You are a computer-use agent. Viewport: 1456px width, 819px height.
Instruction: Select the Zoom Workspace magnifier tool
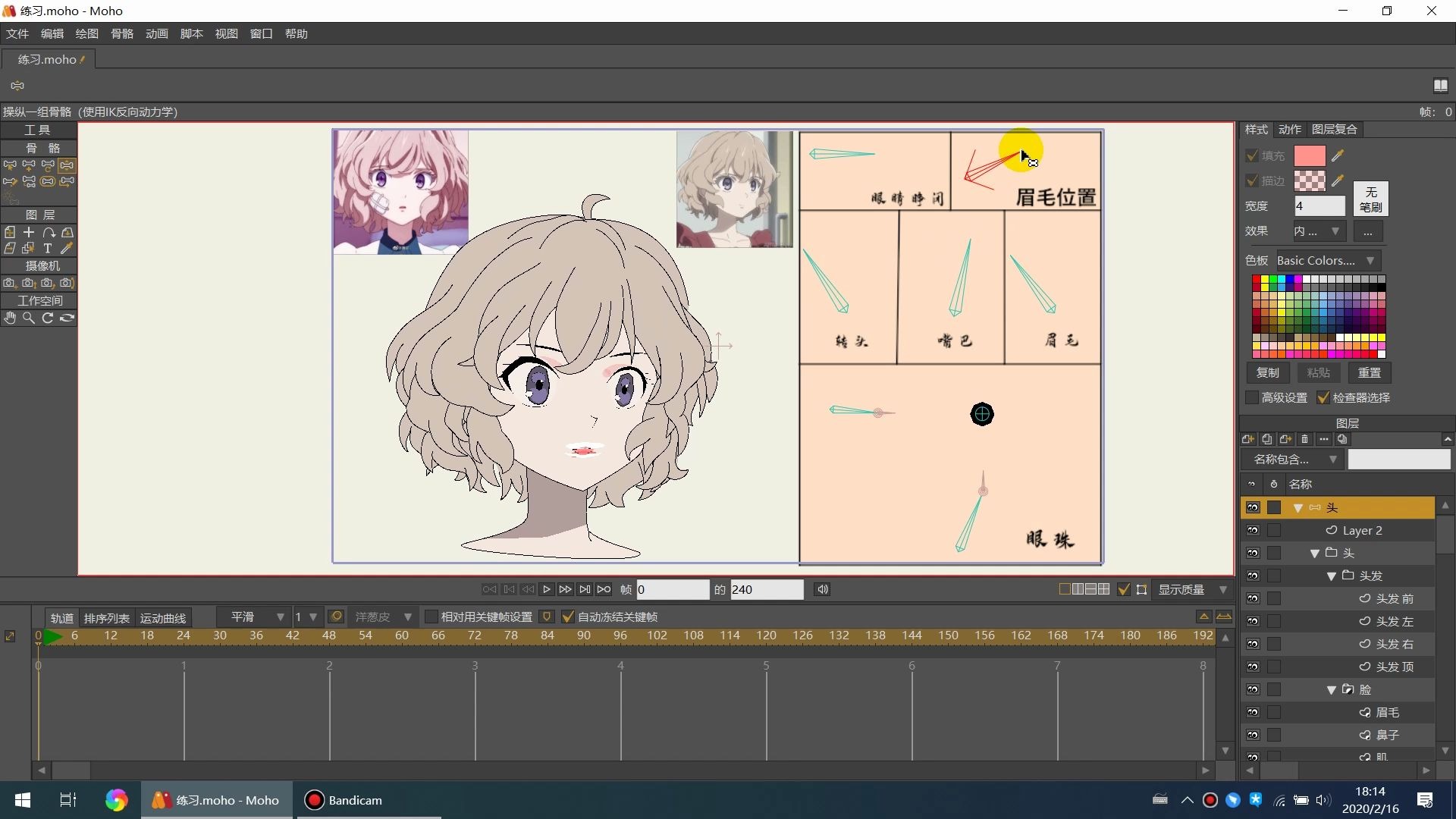coord(29,318)
